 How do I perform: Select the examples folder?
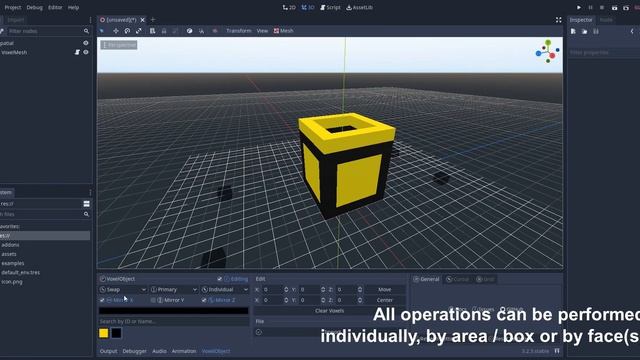tap(13, 263)
